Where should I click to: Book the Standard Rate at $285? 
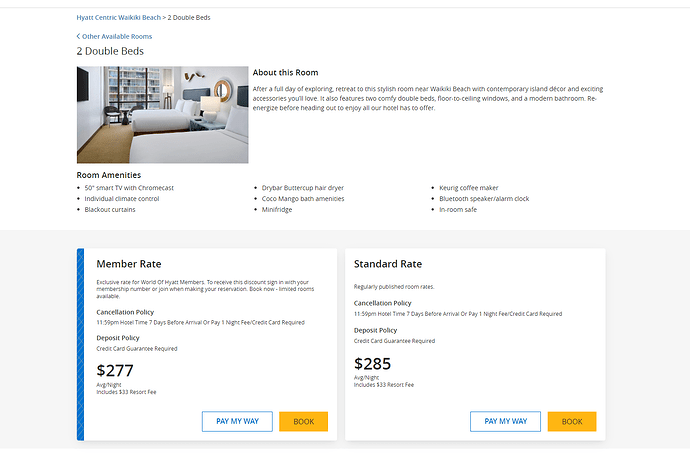pos(572,422)
